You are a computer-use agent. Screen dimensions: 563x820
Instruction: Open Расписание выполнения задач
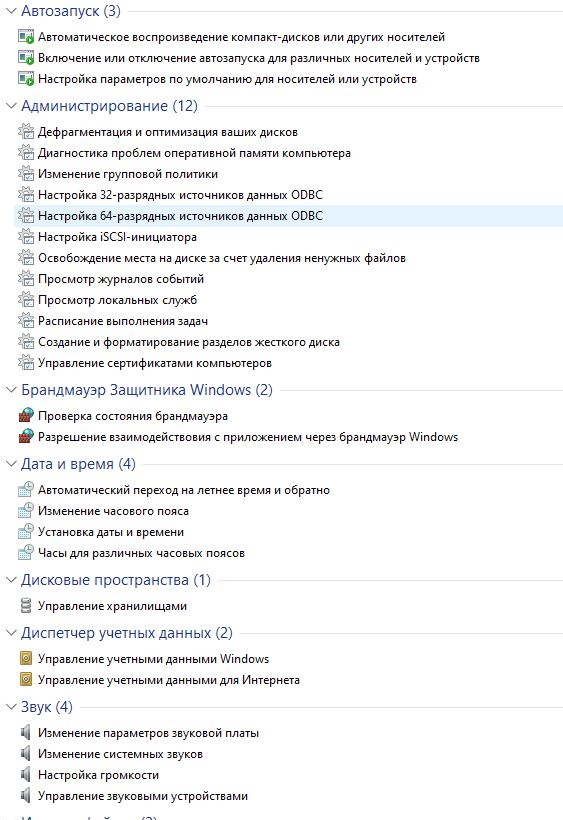[123, 321]
